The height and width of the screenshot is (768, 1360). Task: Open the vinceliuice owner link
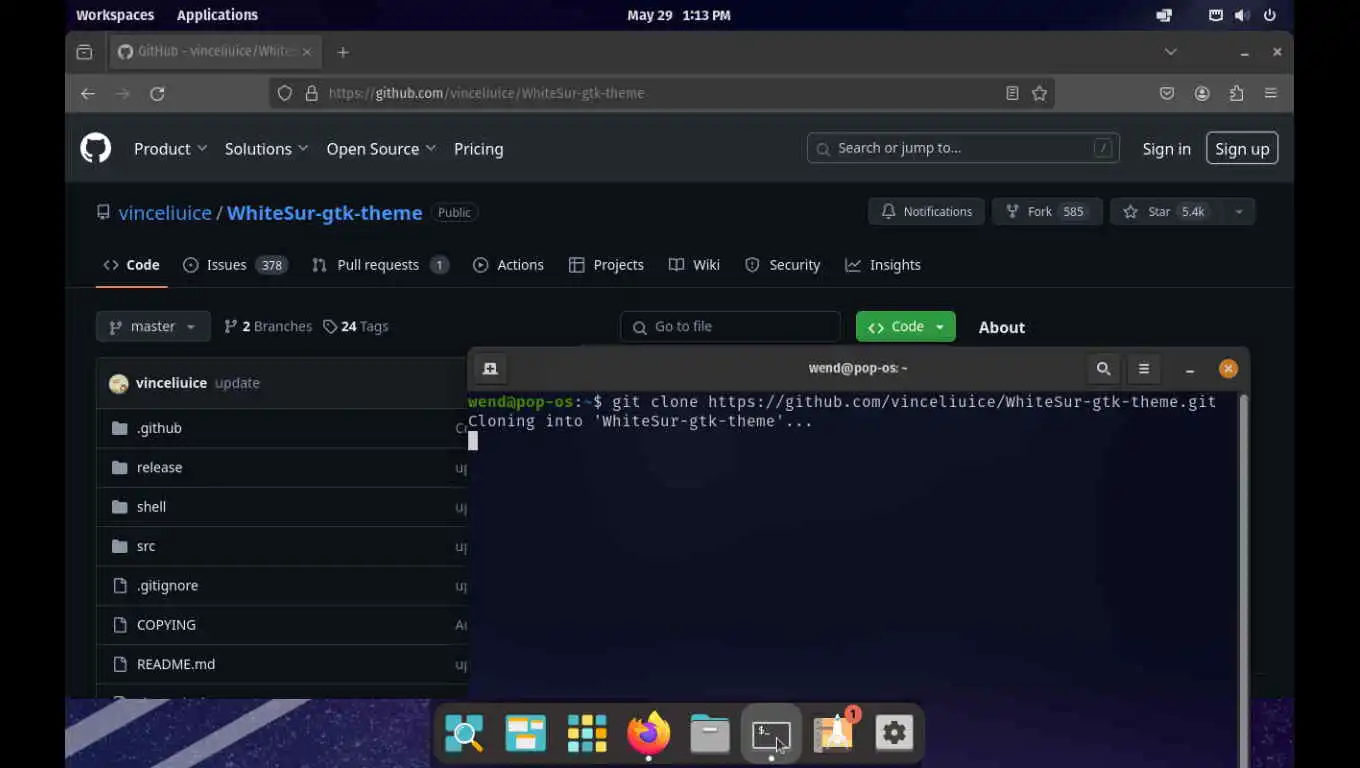[165, 213]
